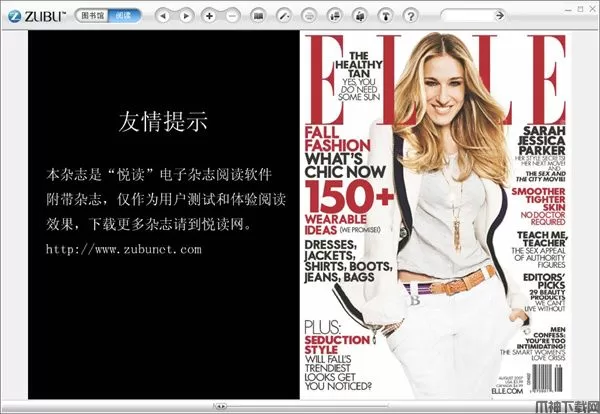Click the T text tool icon
The width and height of the screenshot is (600, 414).
385,16
